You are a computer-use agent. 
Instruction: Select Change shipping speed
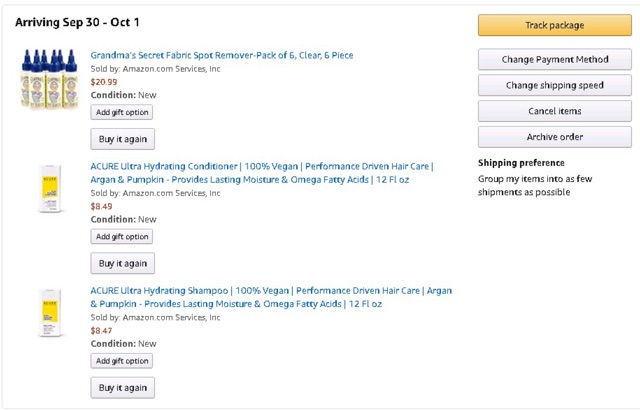555,85
